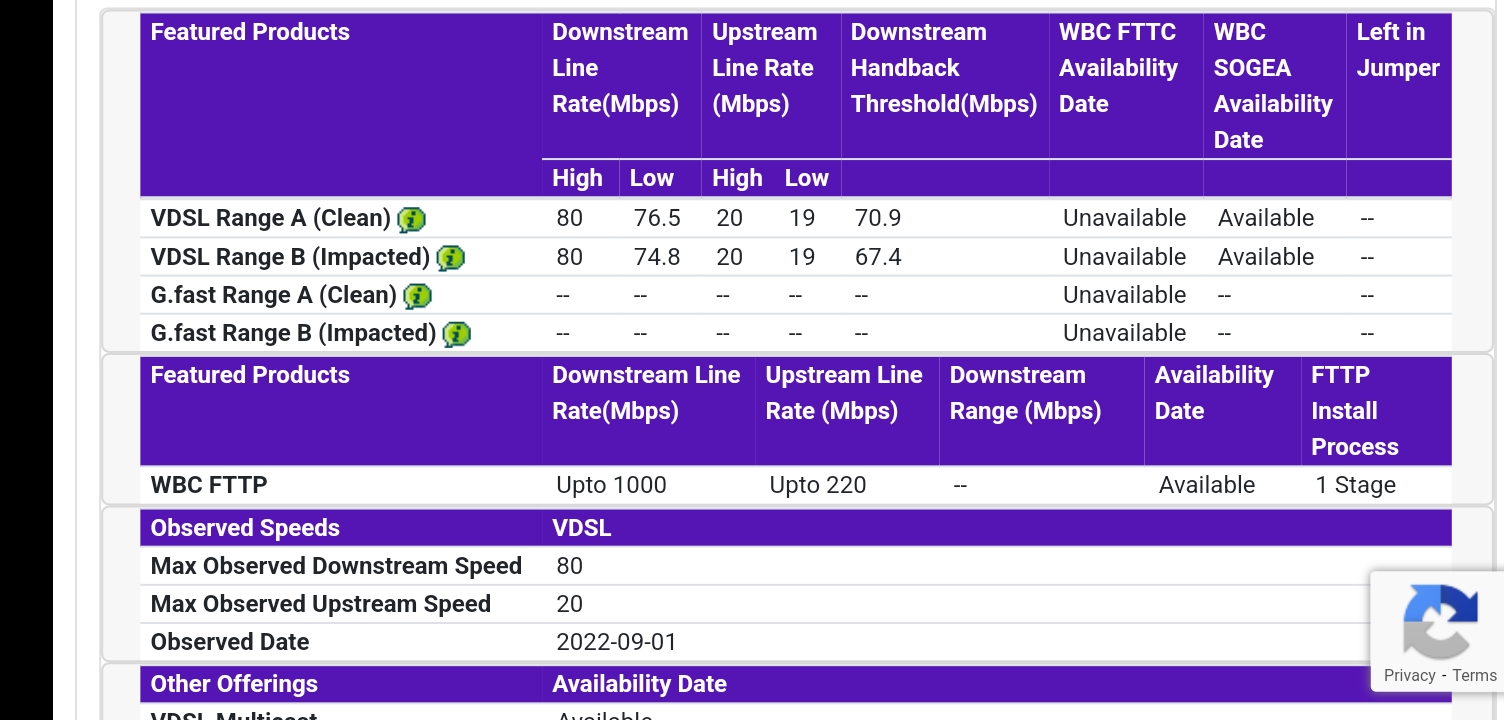Click the Availability Date header in Other Offerings

[x=639, y=683]
